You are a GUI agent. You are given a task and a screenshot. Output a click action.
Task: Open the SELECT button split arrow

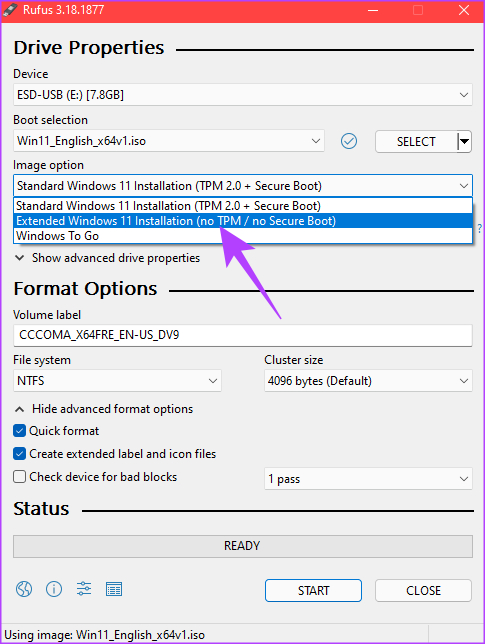pos(464,142)
